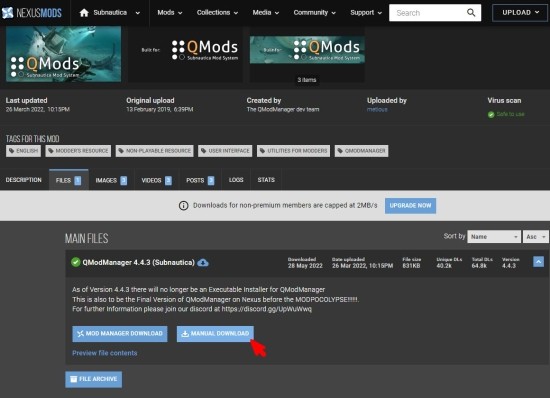Collapse the QModManager 4.4.3 file entry
The height and width of the screenshot is (398, 550).
(538, 262)
